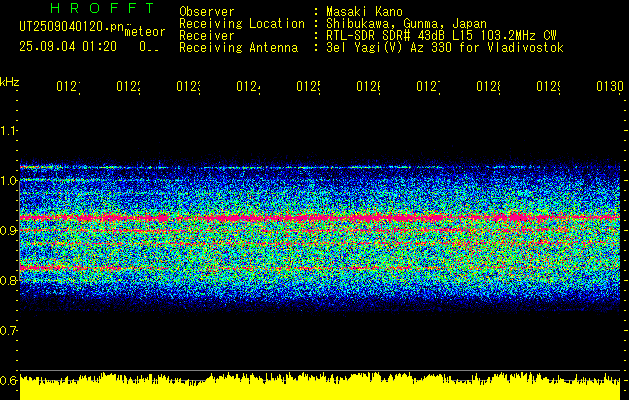Click the 'Receiving Location' label
Image resolution: width=629 pixels, height=400 pixels.
[x=242, y=23]
